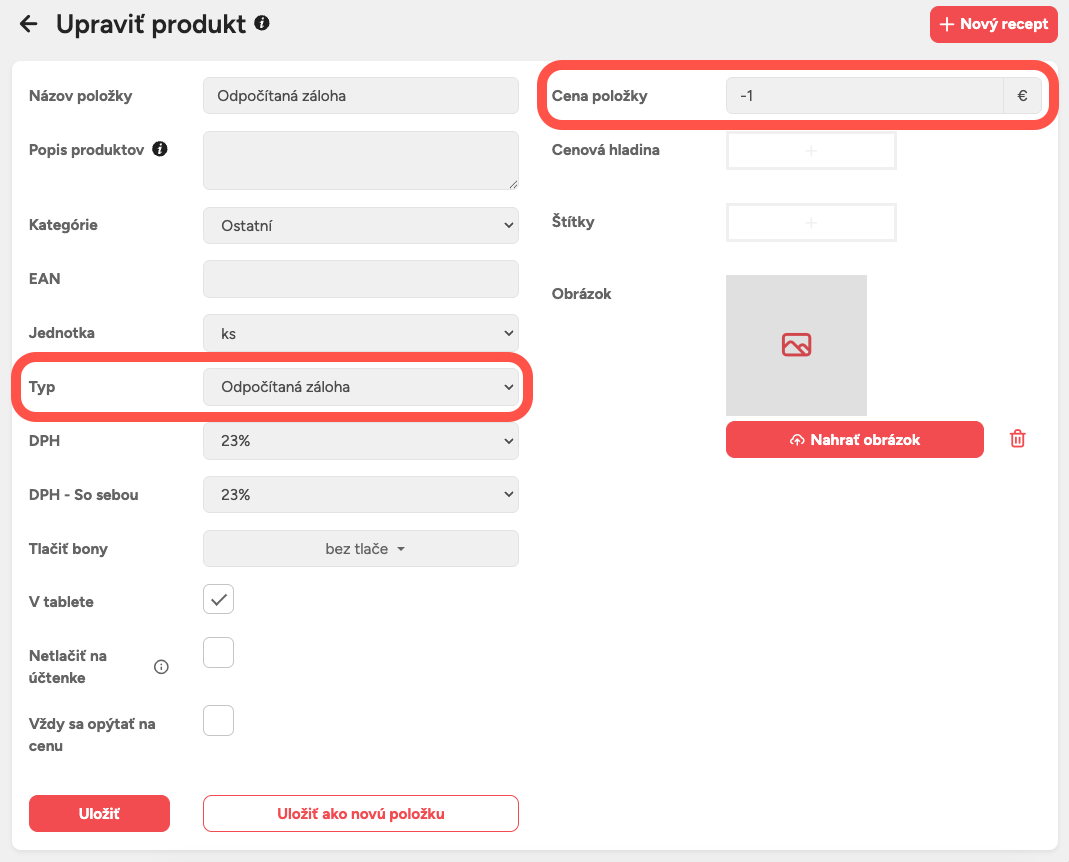The width and height of the screenshot is (1069, 862).
Task: Click the back arrow icon
Action: [28, 24]
